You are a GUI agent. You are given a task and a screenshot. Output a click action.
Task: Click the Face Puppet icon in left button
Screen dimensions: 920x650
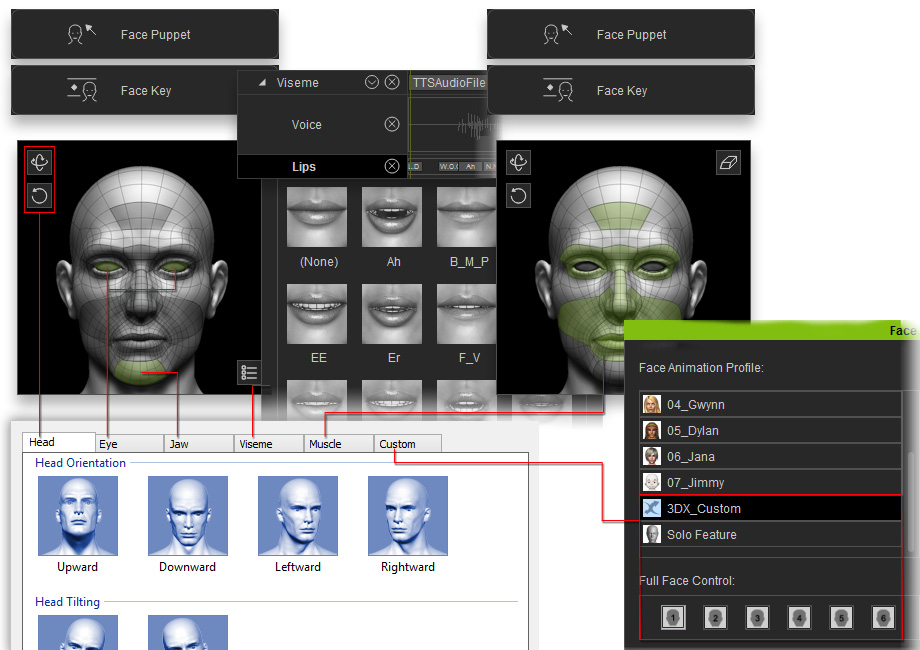pyautogui.click(x=82, y=34)
